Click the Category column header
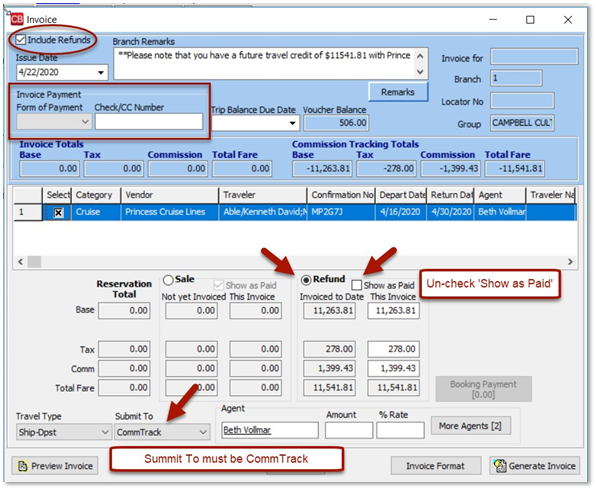The image size is (596, 490). (x=96, y=195)
